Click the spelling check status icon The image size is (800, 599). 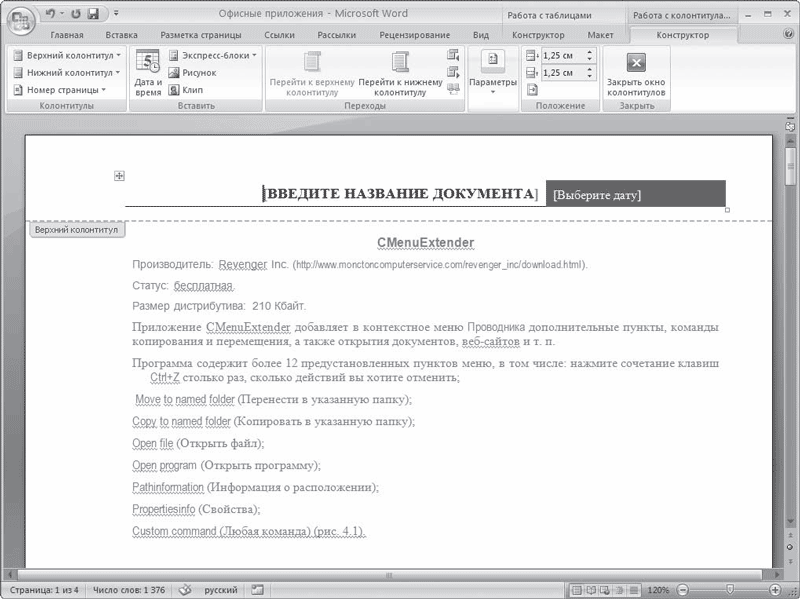(x=185, y=590)
